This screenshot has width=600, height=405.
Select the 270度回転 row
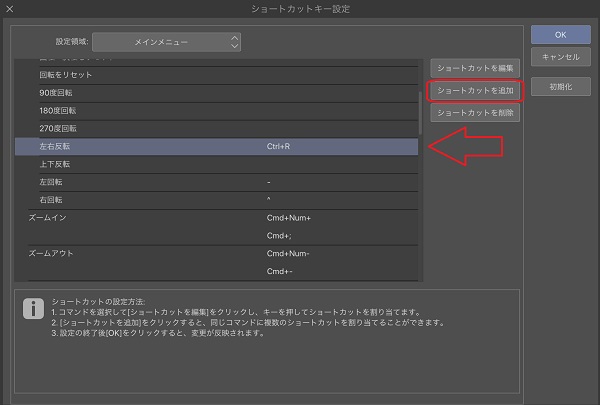[216, 129]
